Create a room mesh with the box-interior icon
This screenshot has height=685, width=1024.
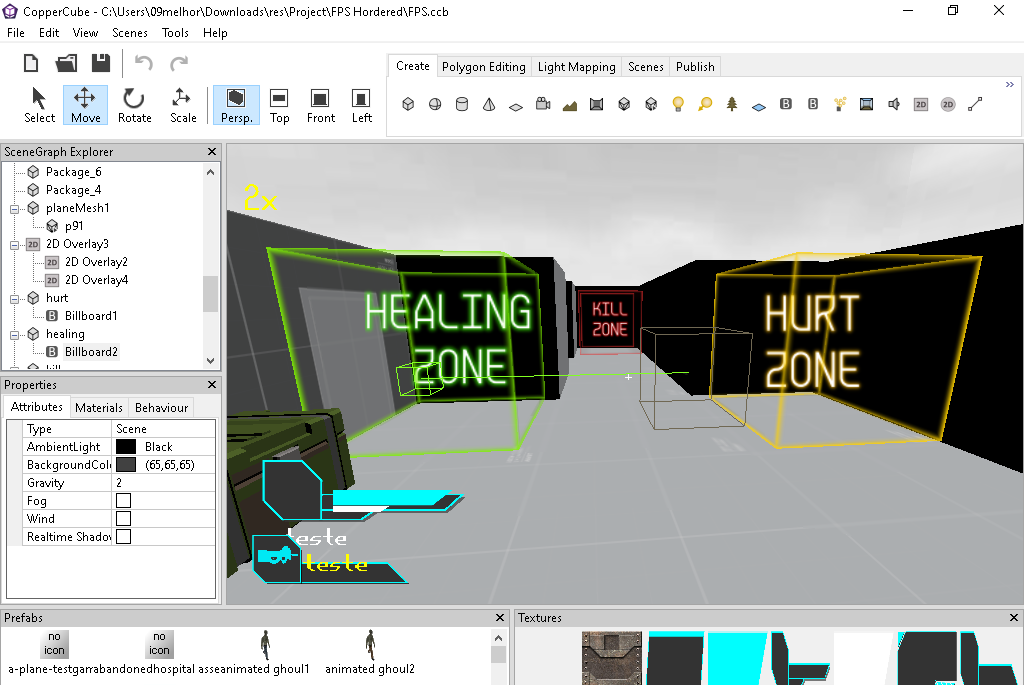(596, 104)
